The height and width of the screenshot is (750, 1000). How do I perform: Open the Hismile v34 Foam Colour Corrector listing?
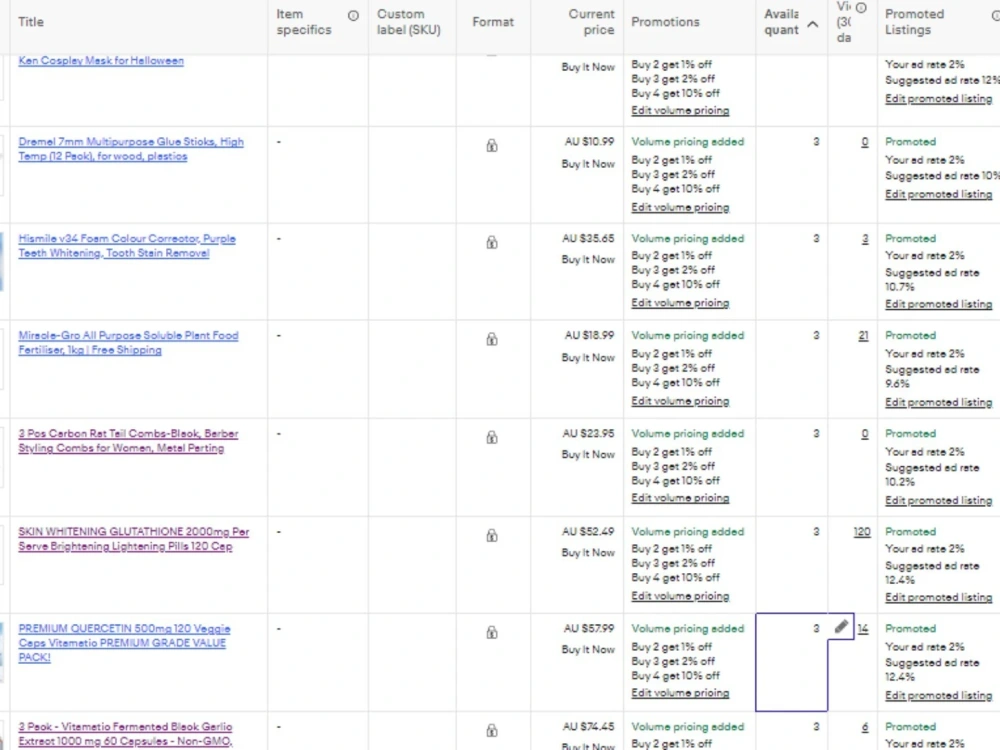pos(127,246)
